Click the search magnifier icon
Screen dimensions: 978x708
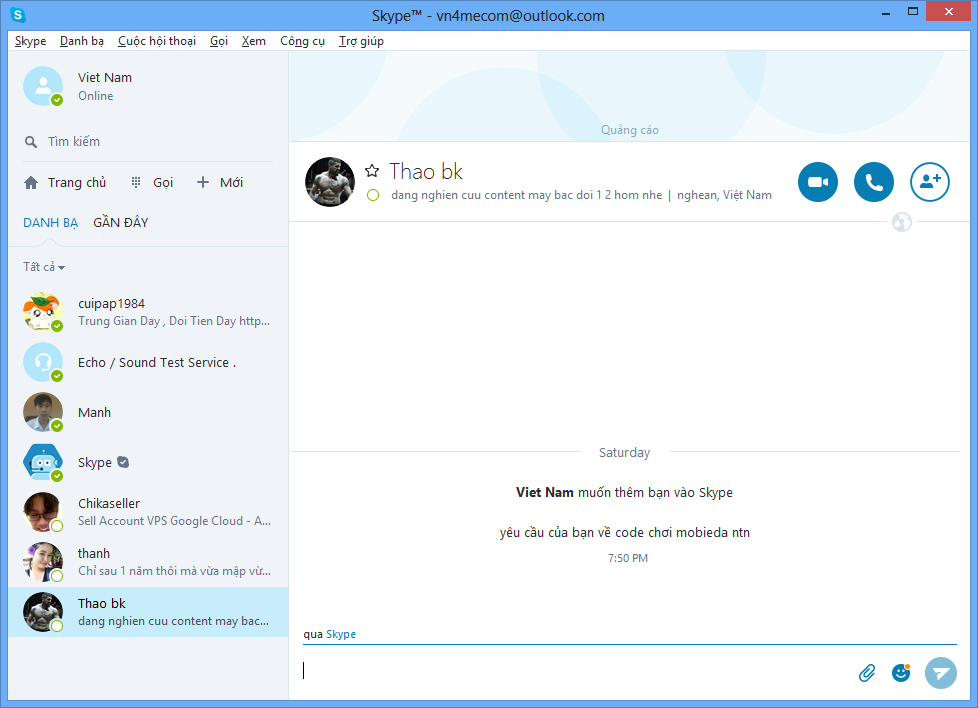31,142
